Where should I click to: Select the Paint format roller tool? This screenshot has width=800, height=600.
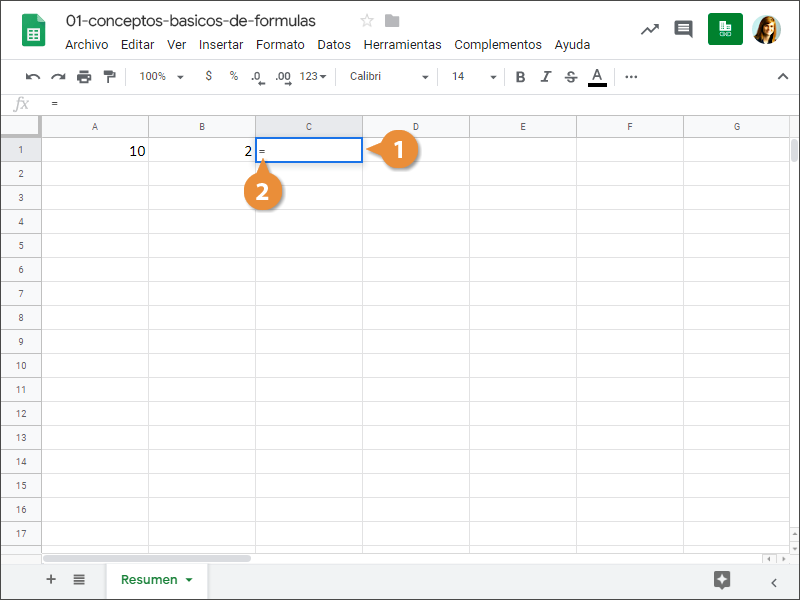109,77
